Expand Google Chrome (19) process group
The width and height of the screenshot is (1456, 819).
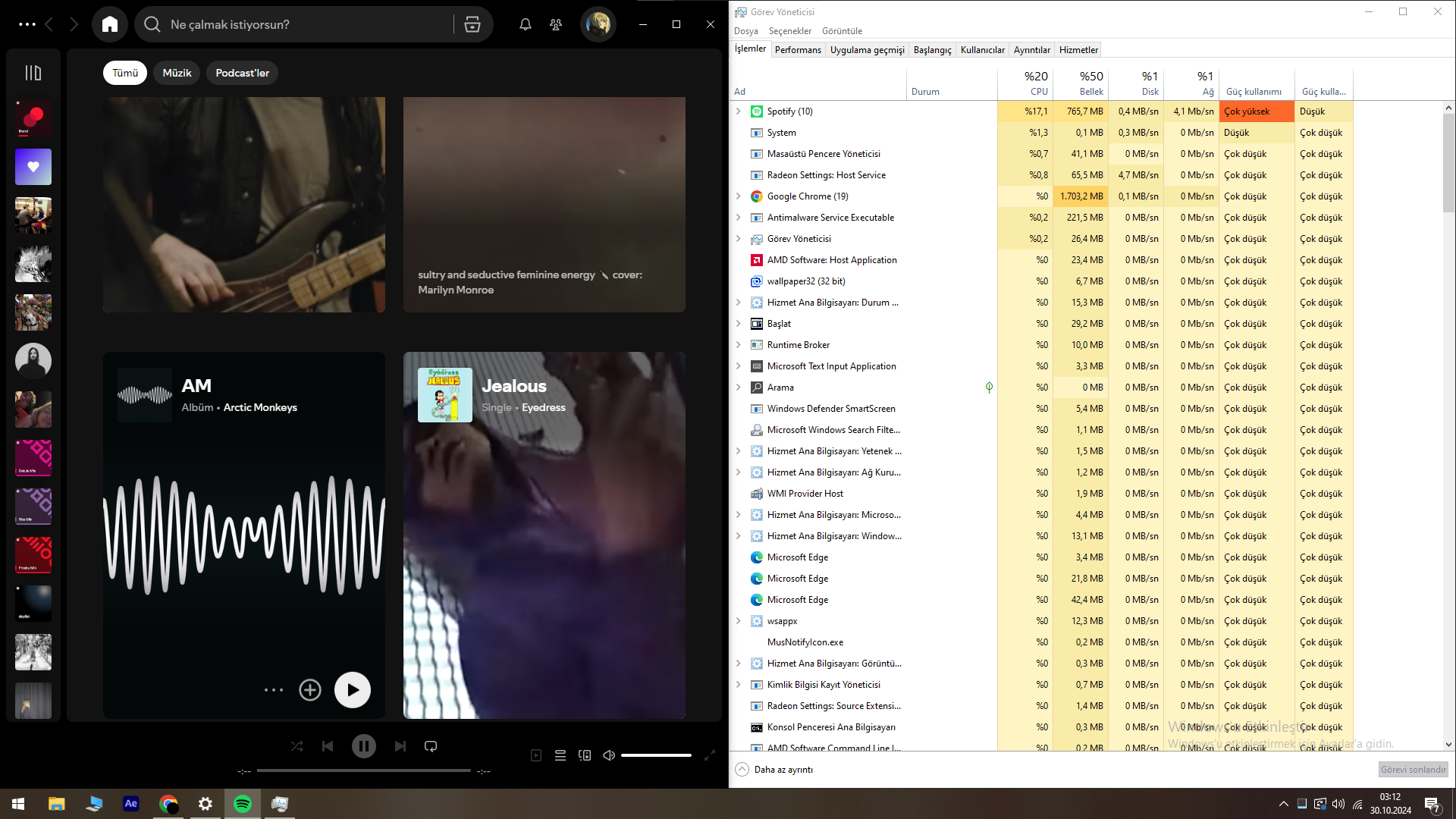click(x=739, y=196)
